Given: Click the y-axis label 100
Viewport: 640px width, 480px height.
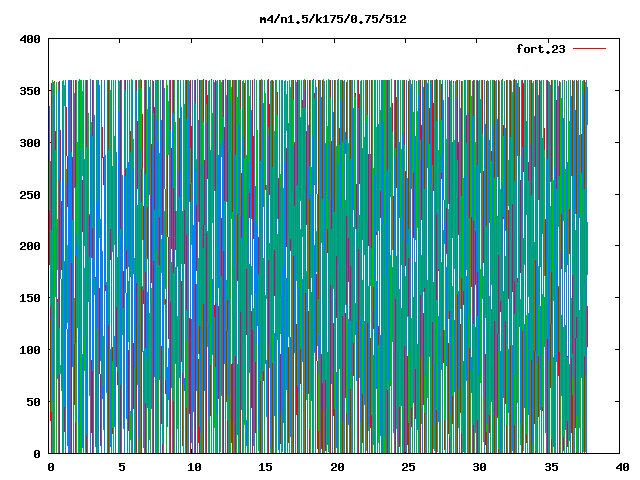Looking at the screenshot, I should pos(30,350).
